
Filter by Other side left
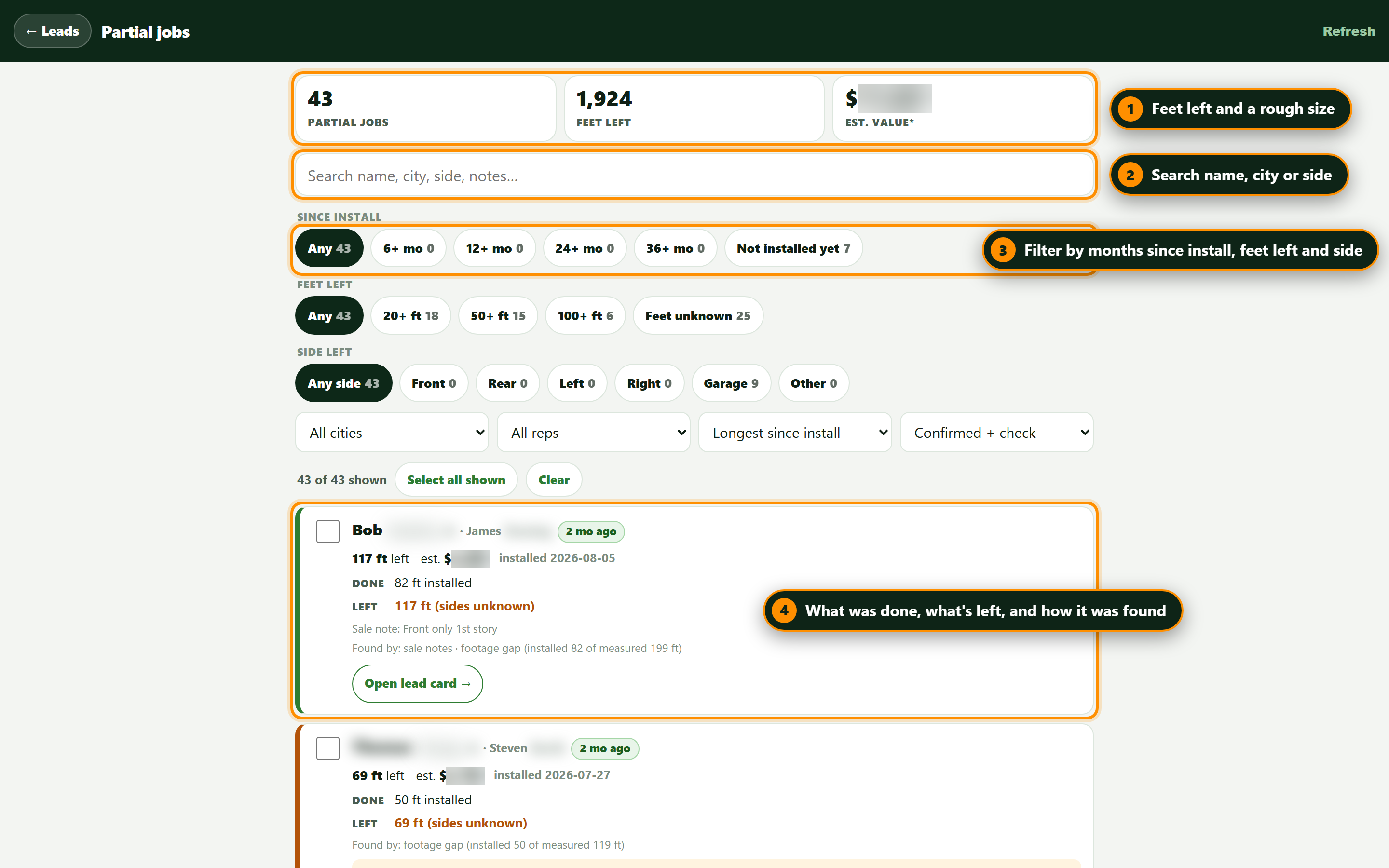(813, 383)
